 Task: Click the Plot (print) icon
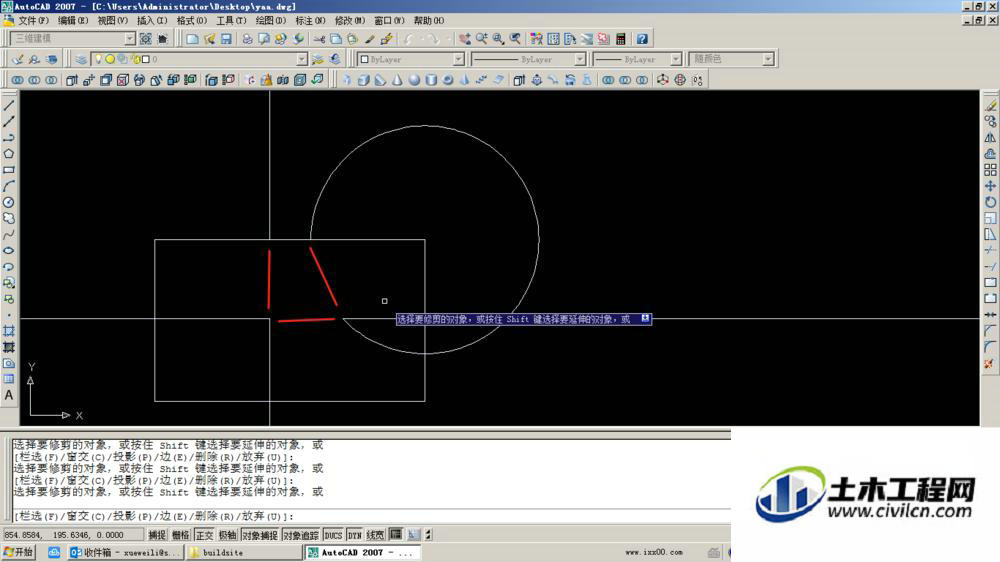247,39
